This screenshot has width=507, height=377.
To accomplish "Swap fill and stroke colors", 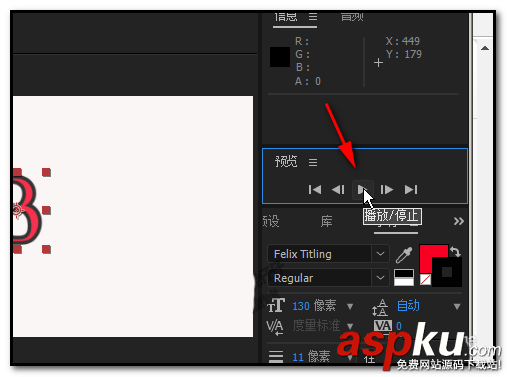I will pos(455,251).
